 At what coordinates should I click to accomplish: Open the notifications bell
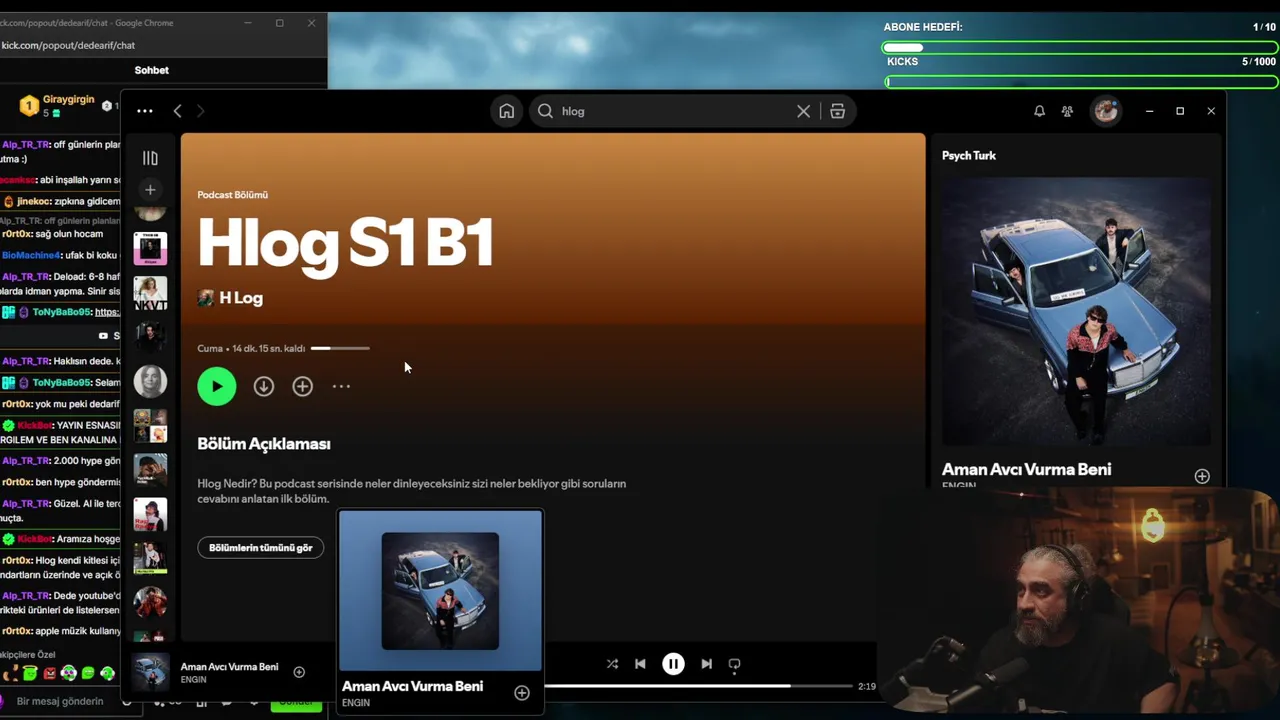tap(1039, 111)
